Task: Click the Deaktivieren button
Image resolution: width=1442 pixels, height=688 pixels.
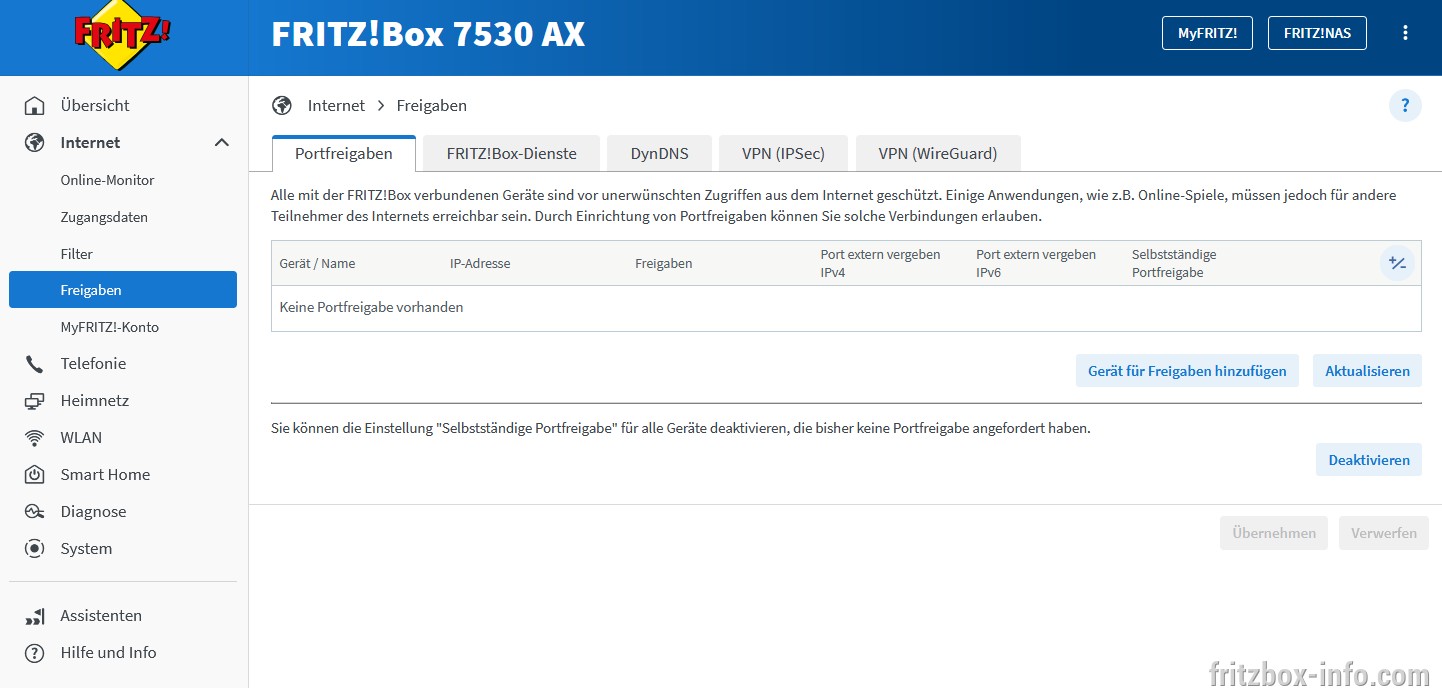Action: [x=1369, y=460]
